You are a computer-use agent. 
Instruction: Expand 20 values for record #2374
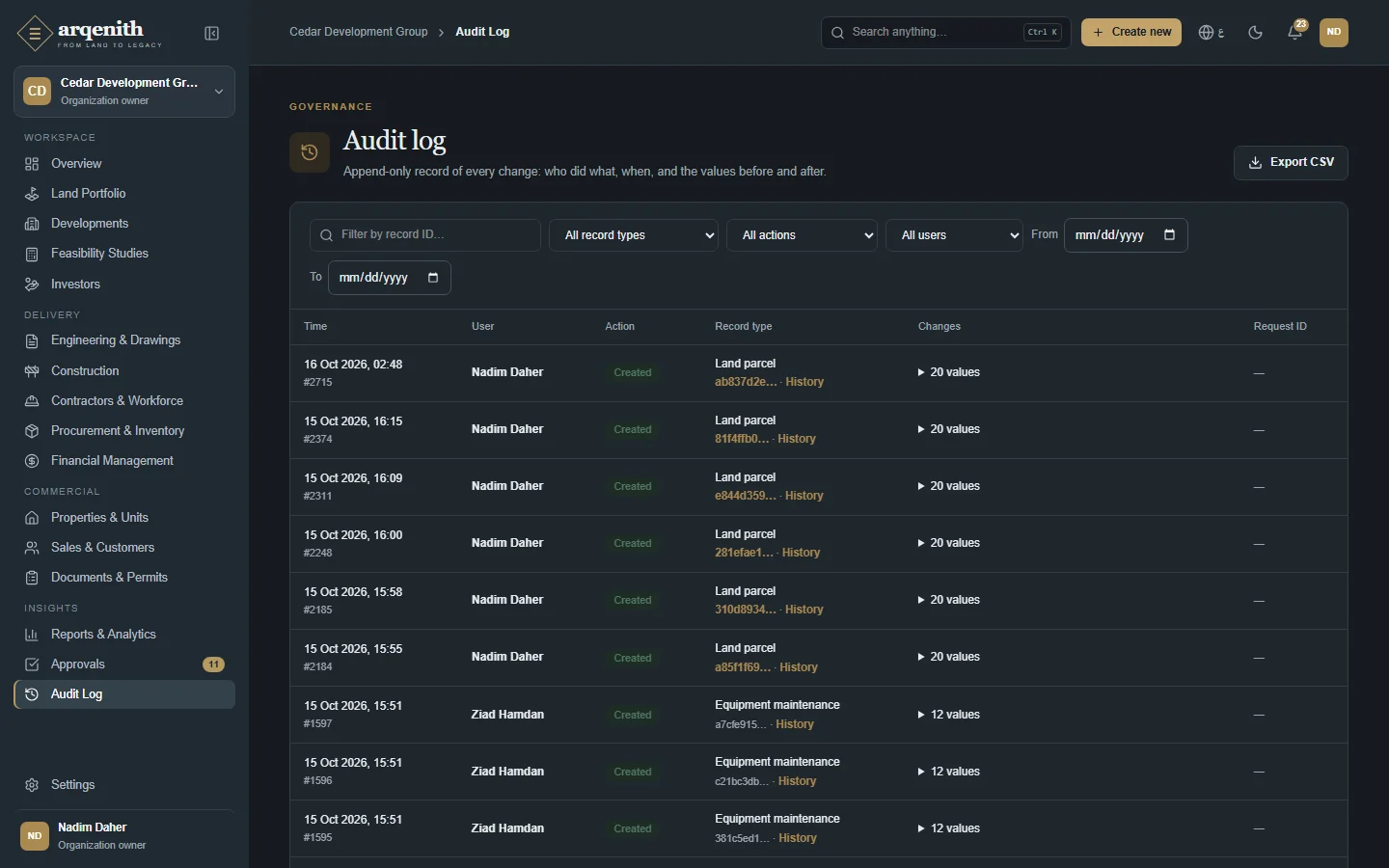[948, 429]
